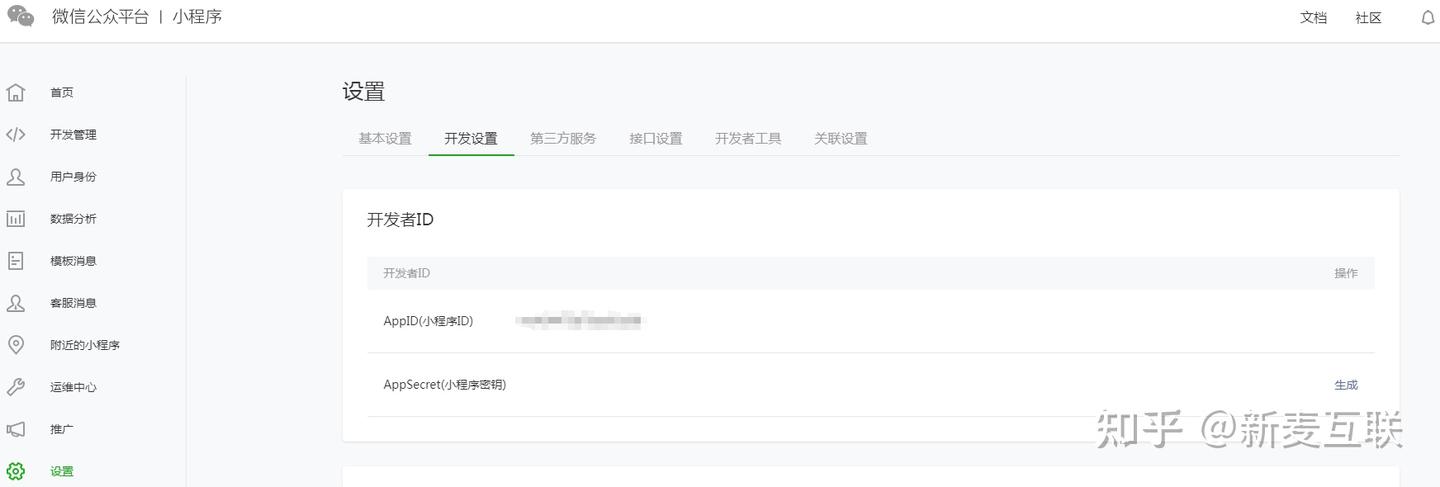Click the 生成 link for AppSecret
1440x487 pixels.
point(1346,385)
